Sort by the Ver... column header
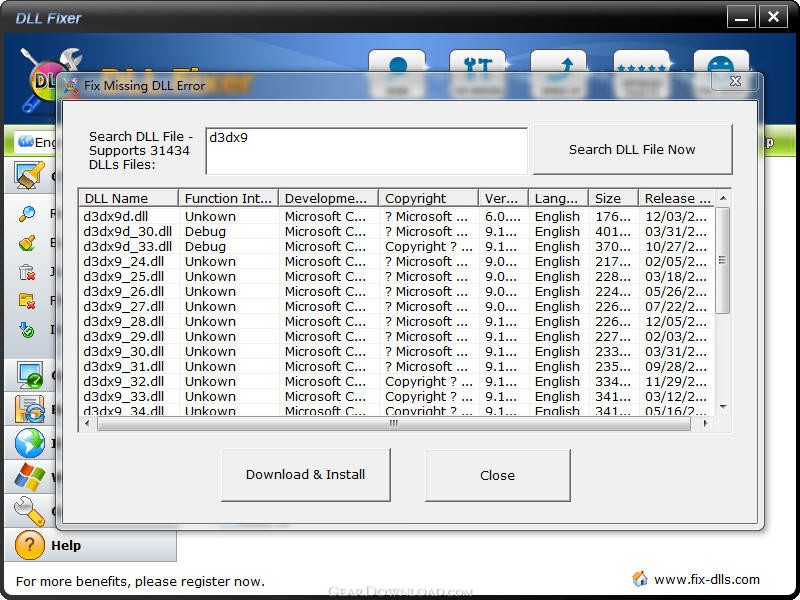Image resolution: width=800 pixels, height=600 pixels. (x=503, y=198)
